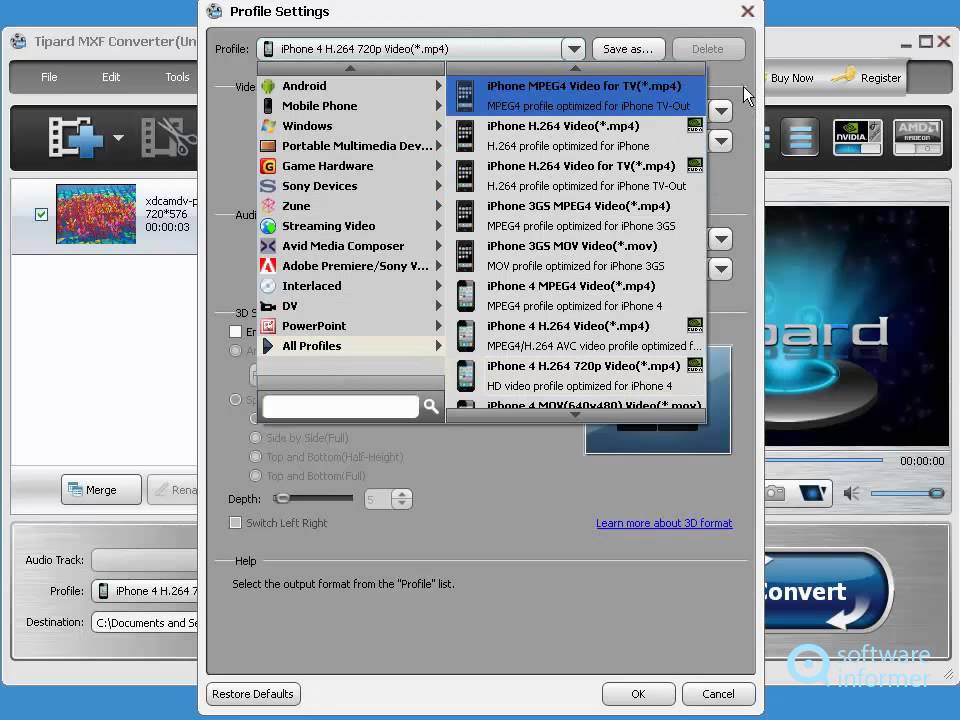The height and width of the screenshot is (720, 960).
Task: Click the Interlaced disc icon
Action: click(268, 286)
